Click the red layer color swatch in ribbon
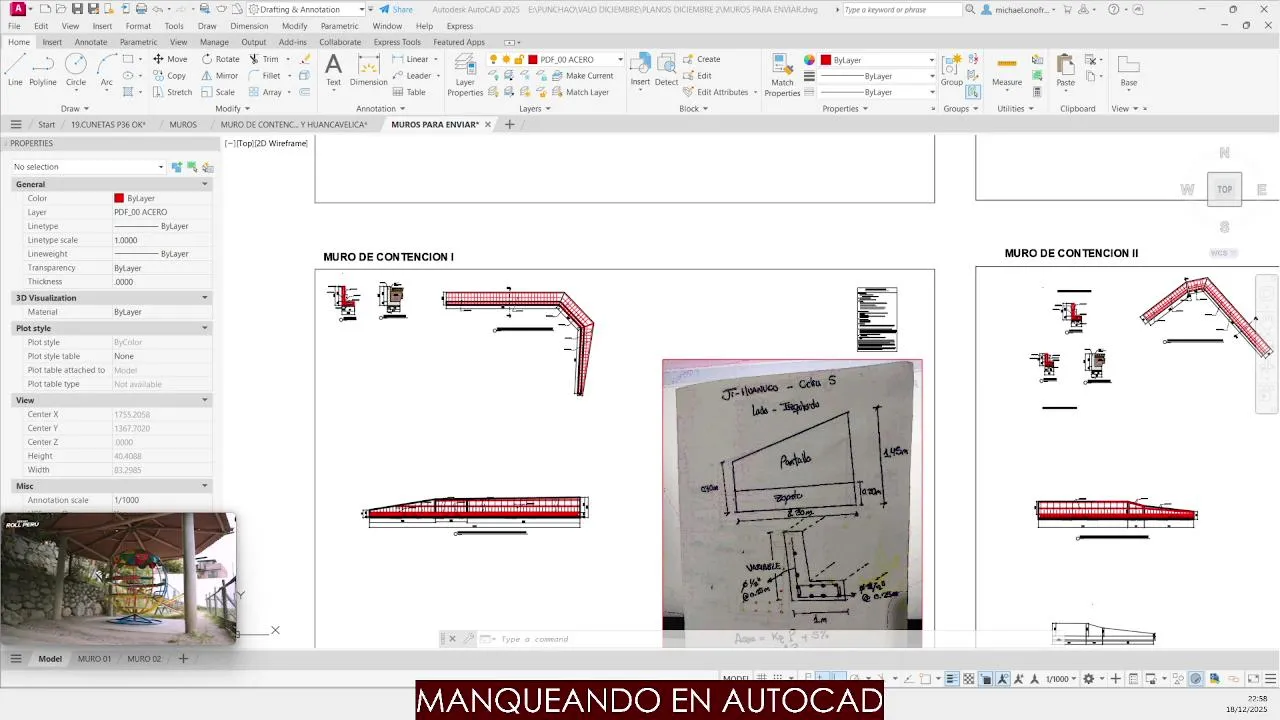This screenshot has height=720, width=1280. pyautogui.click(x=533, y=60)
